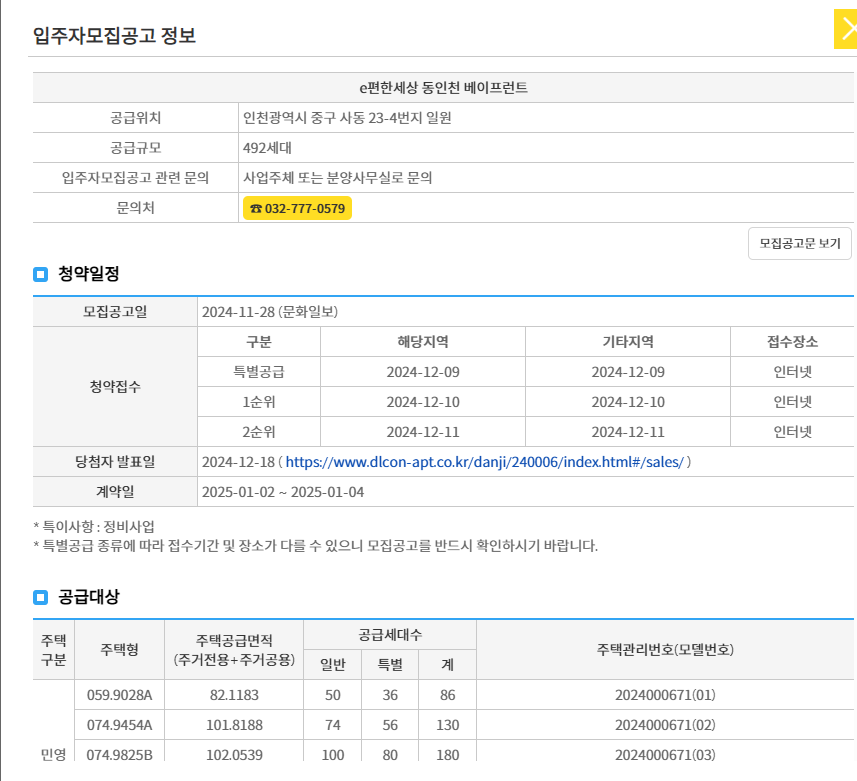Click 사업주체 또는 분양사무실로 문의 text

click(x=338, y=178)
